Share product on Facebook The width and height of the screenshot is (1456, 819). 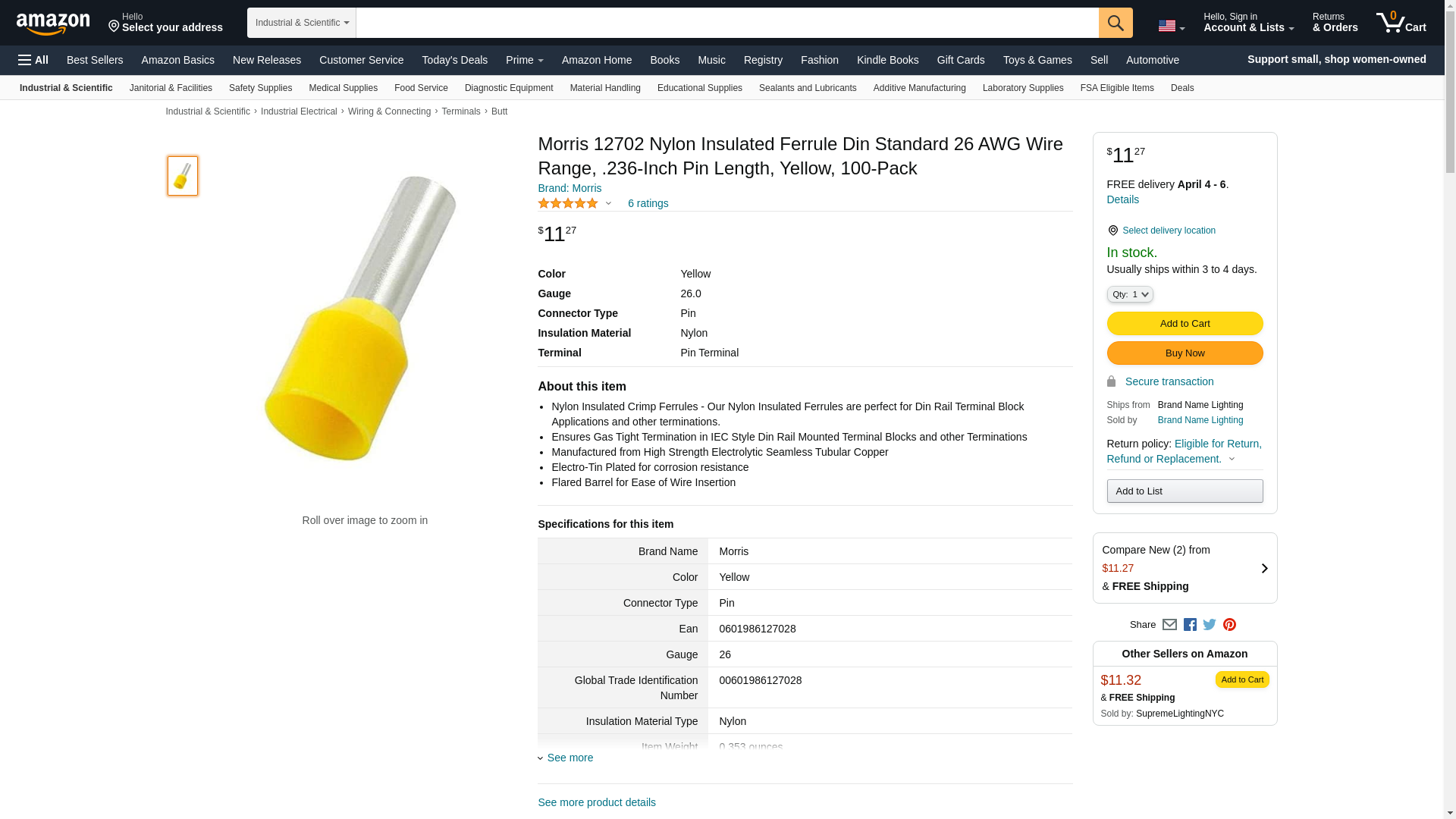tap(1190, 625)
